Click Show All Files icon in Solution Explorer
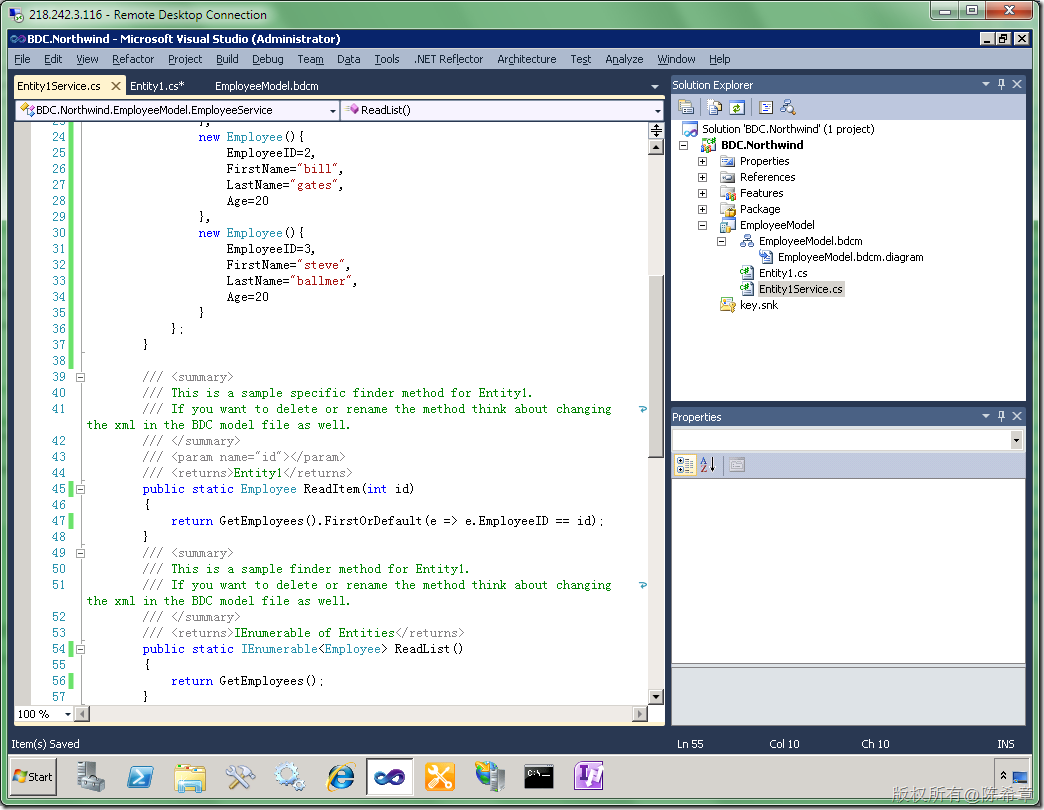This screenshot has width=1044, height=810. 714,107
